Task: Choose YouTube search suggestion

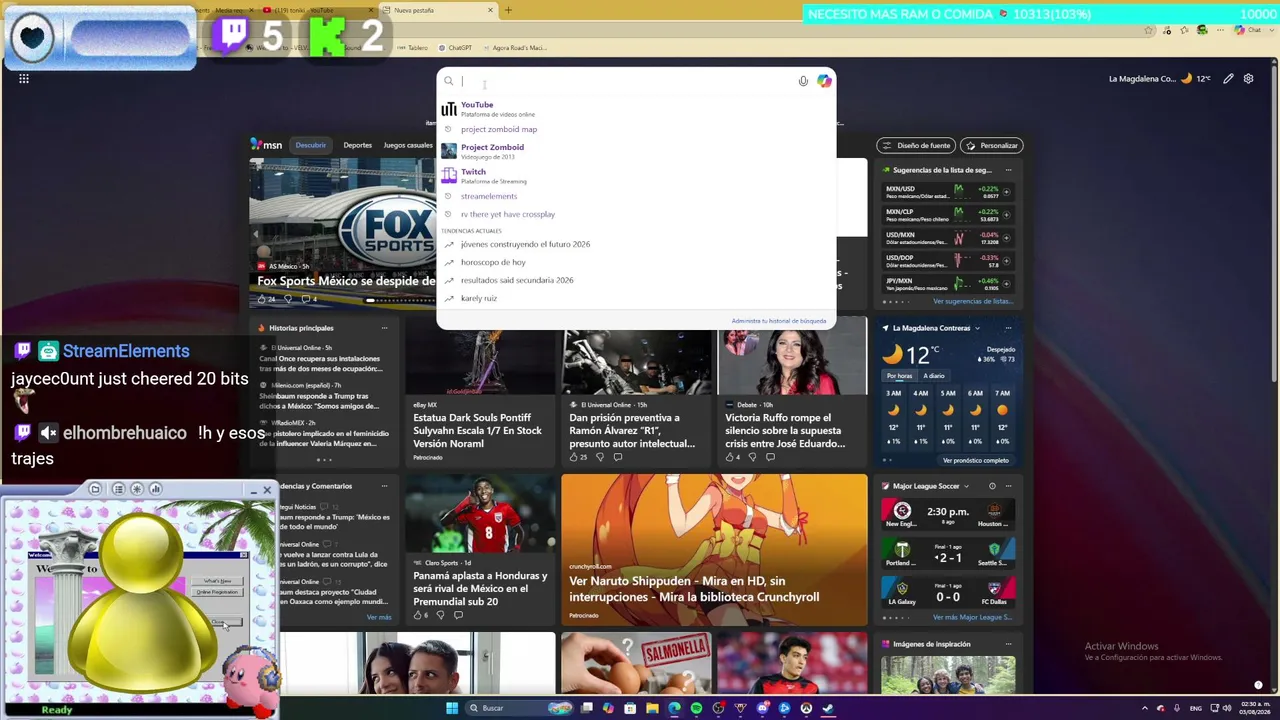Action: point(636,108)
